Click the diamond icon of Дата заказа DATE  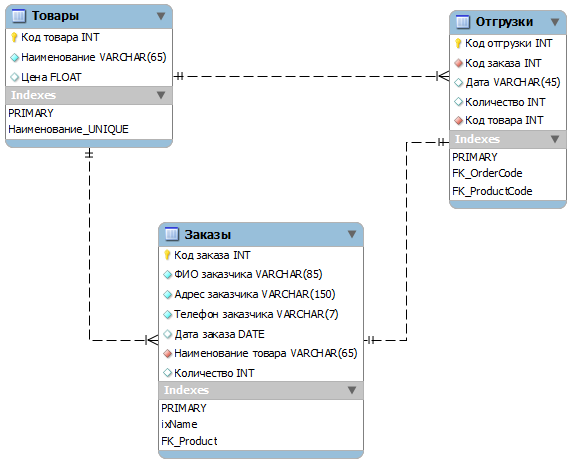[x=167, y=334]
